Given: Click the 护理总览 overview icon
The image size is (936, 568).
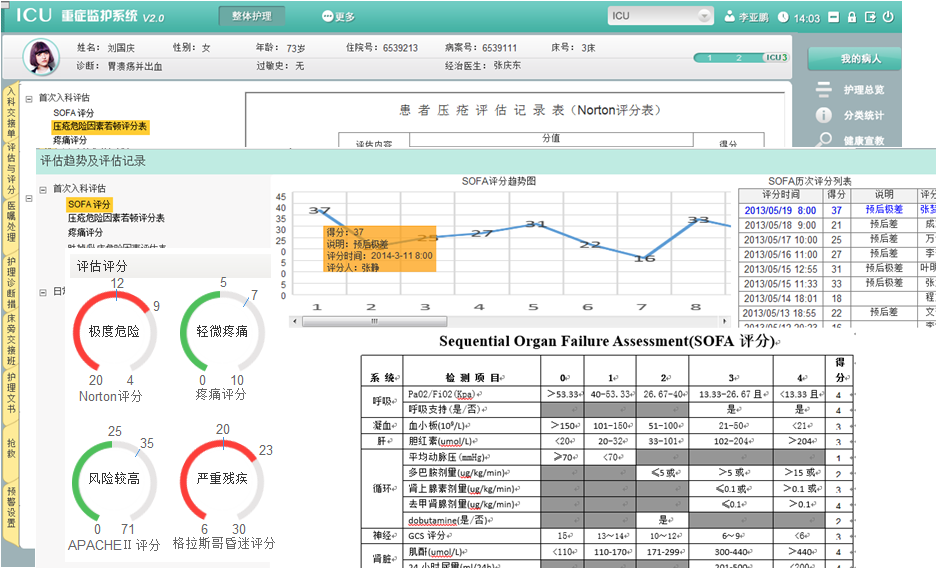Looking at the screenshot, I should (823, 90).
